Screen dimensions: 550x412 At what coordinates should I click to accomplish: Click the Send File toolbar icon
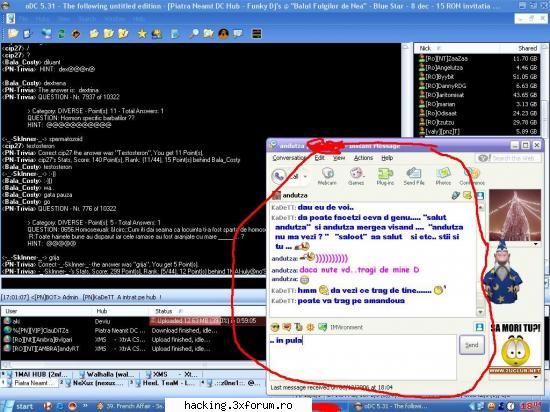click(414, 176)
